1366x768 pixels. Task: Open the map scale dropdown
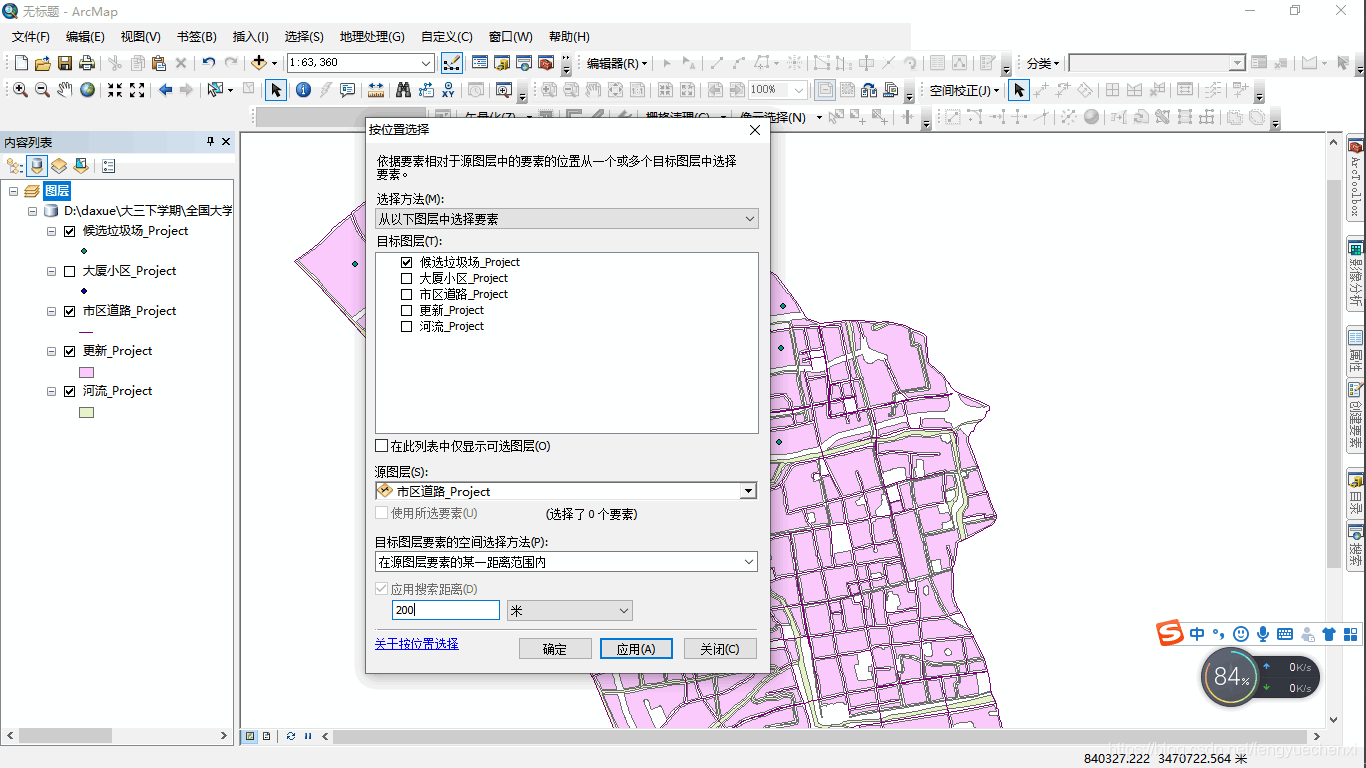tap(426, 63)
